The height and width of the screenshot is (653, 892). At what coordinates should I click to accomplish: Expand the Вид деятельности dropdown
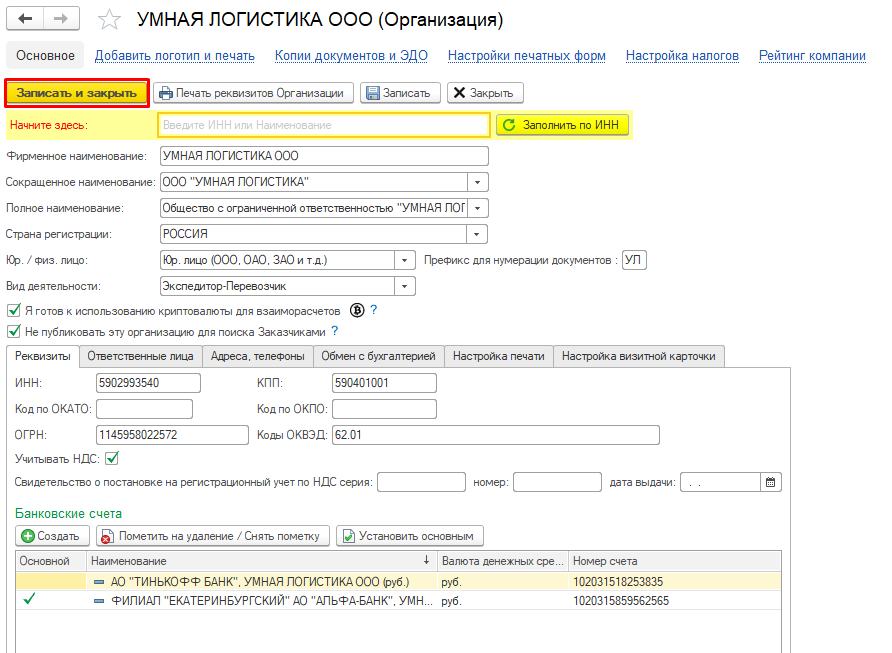404,286
